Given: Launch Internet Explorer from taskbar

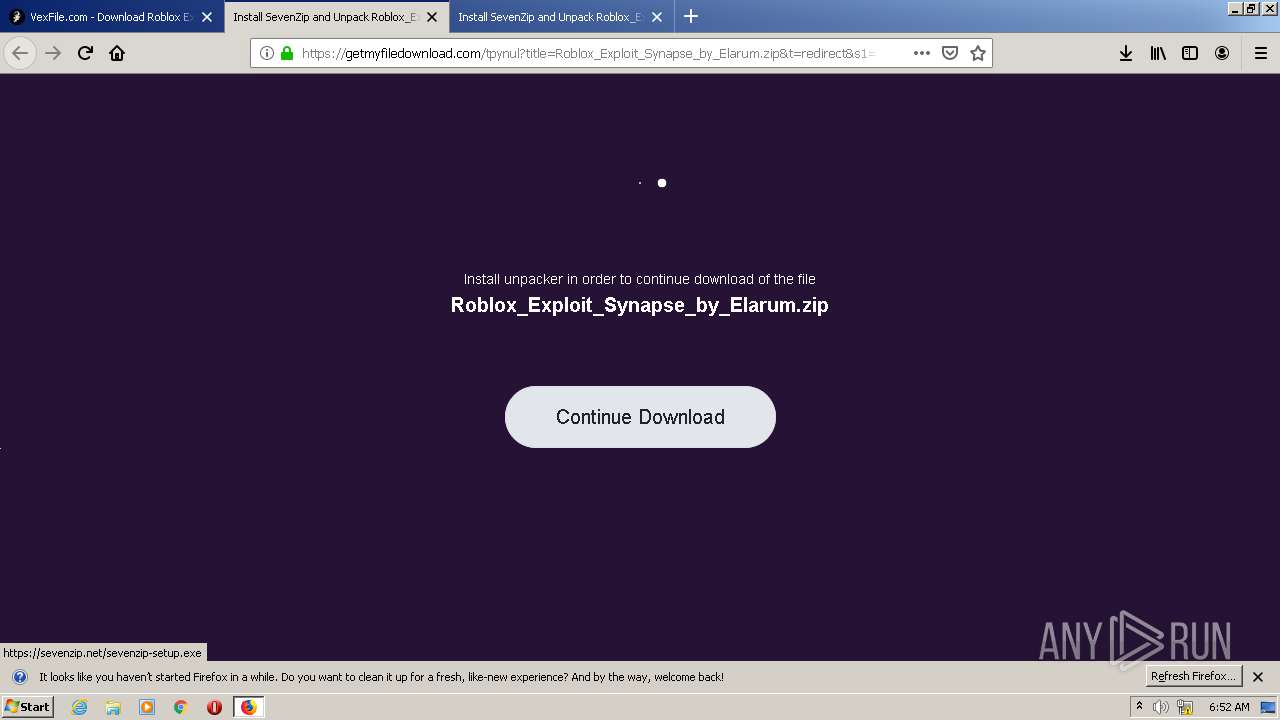Looking at the screenshot, I should pos(80,707).
